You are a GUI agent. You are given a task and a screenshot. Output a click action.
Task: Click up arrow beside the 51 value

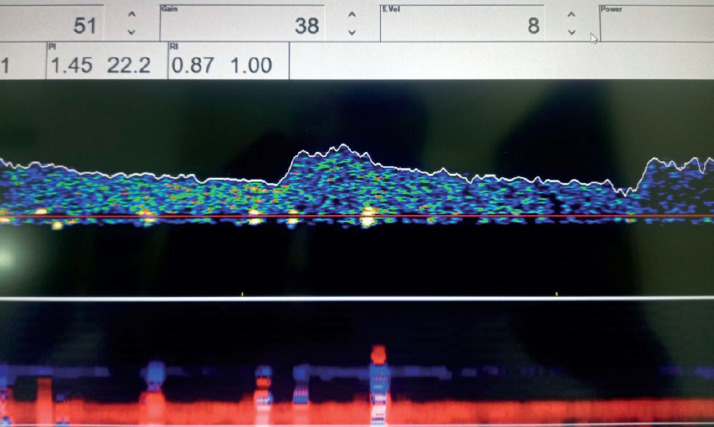(x=131, y=14)
